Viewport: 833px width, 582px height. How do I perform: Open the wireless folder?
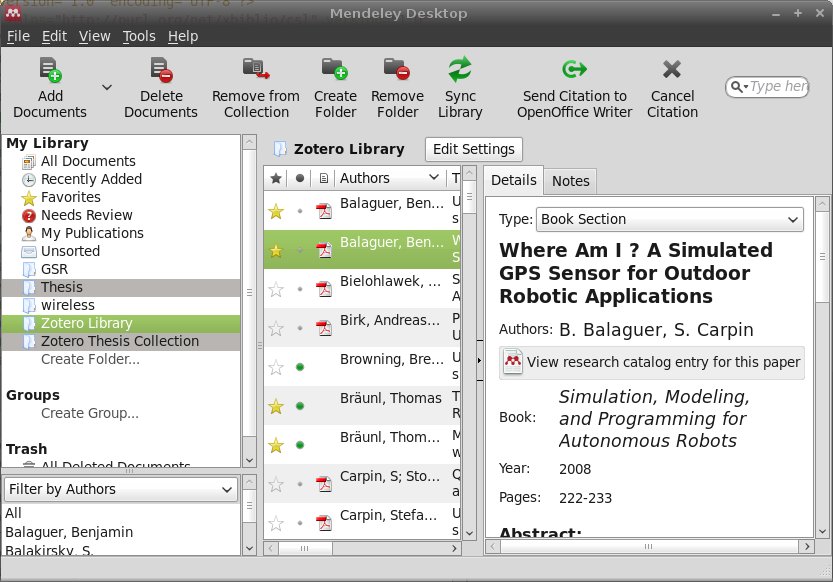67,305
